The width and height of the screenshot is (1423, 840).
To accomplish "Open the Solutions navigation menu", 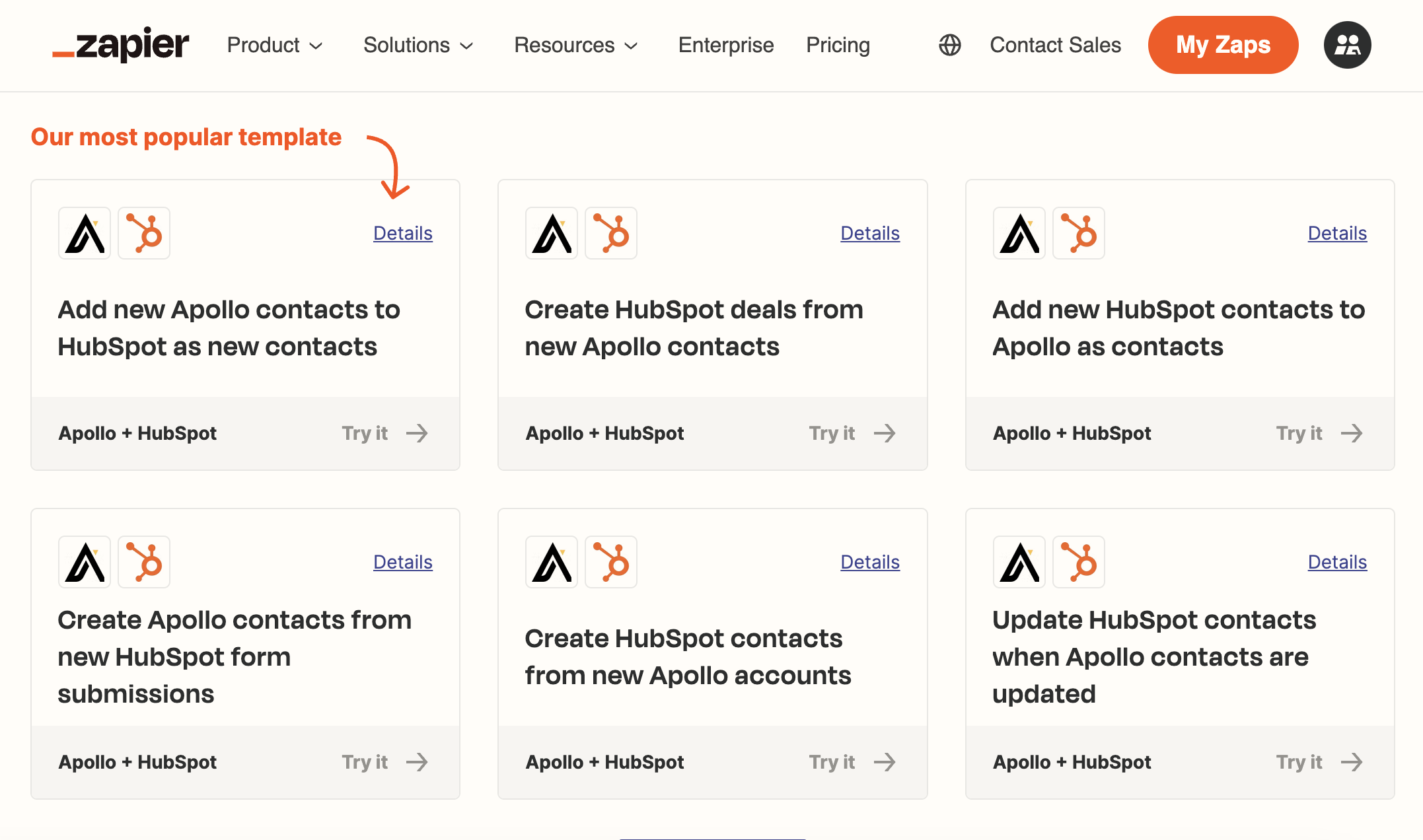I will click(419, 45).
